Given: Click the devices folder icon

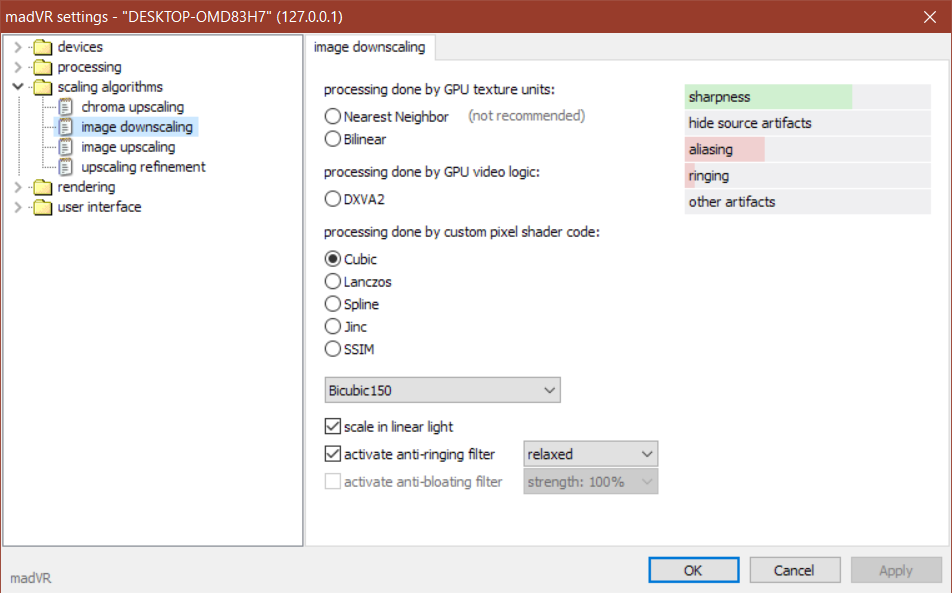Looking at the screenshot, I should (42, 47).
